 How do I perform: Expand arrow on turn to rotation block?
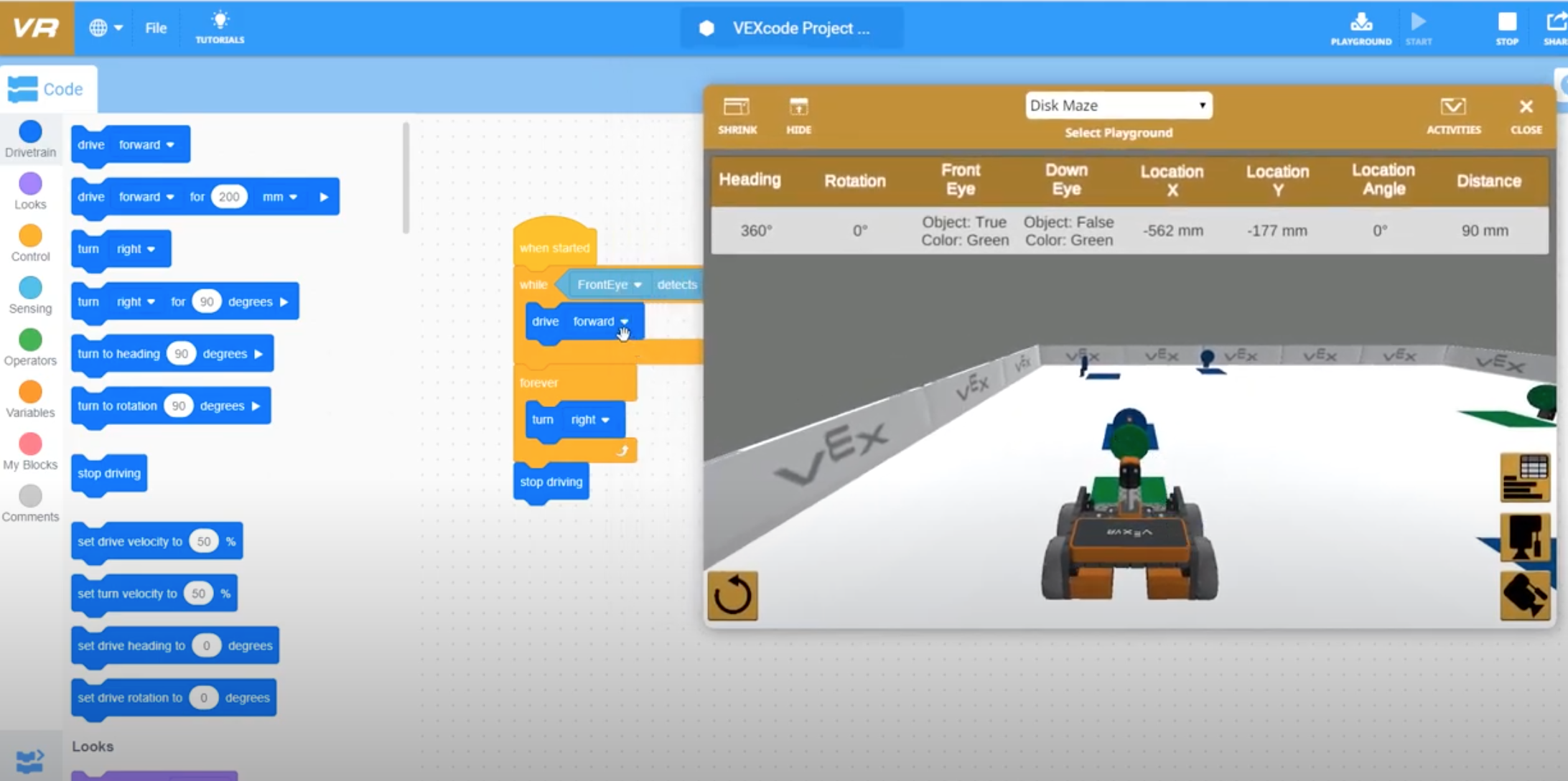(x=256, y=406)
